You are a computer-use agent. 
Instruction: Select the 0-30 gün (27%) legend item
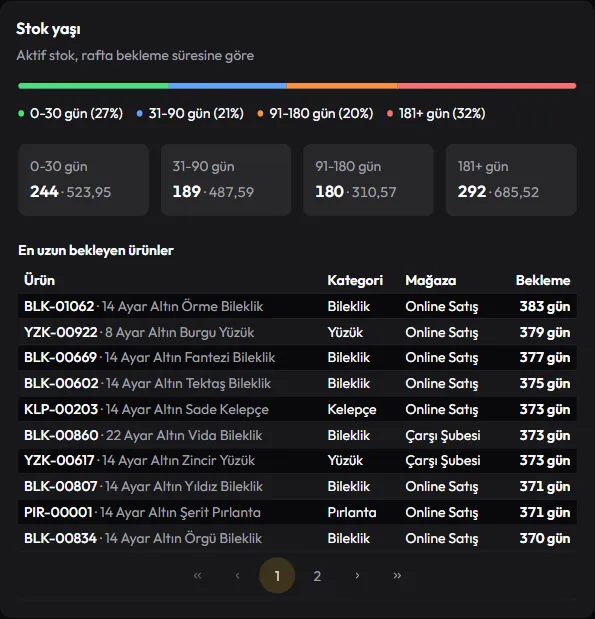[71, 114]
